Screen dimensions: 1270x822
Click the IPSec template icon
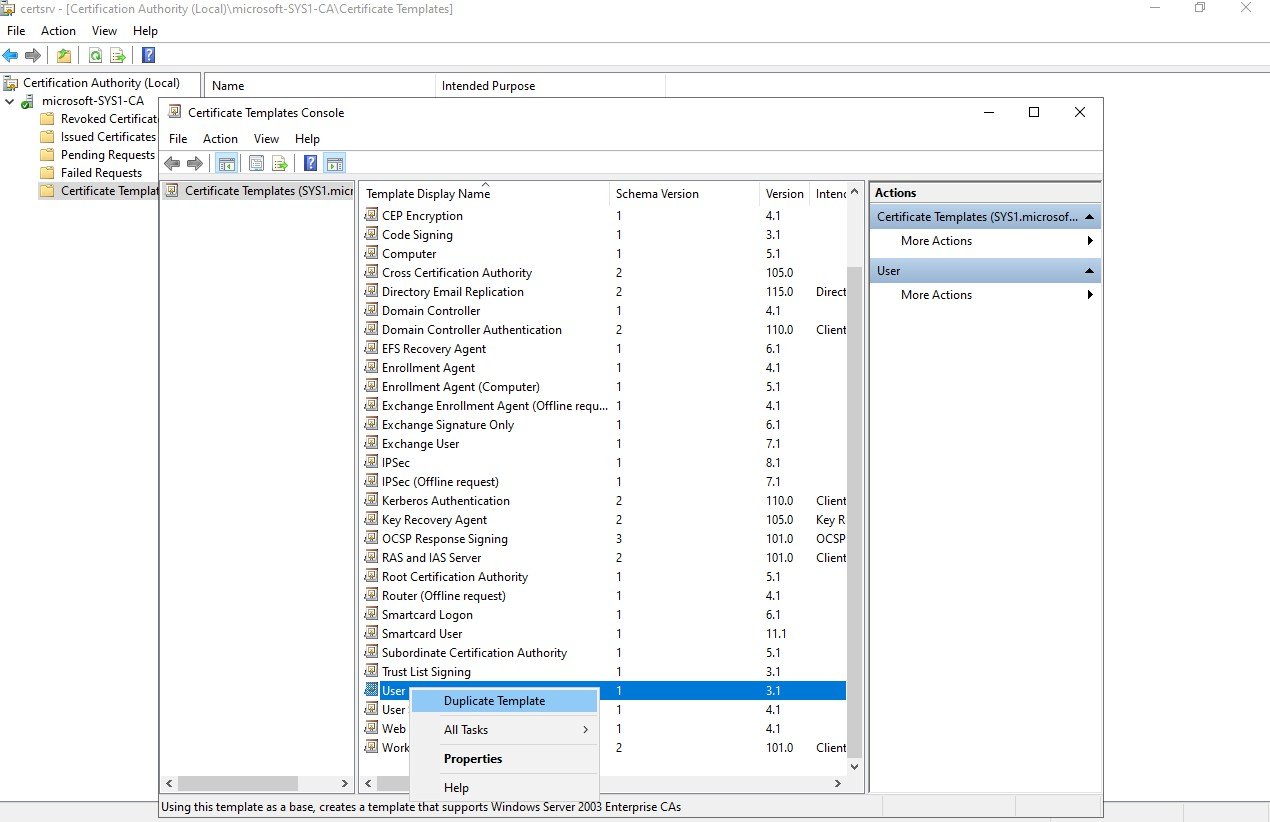(372, 462)
